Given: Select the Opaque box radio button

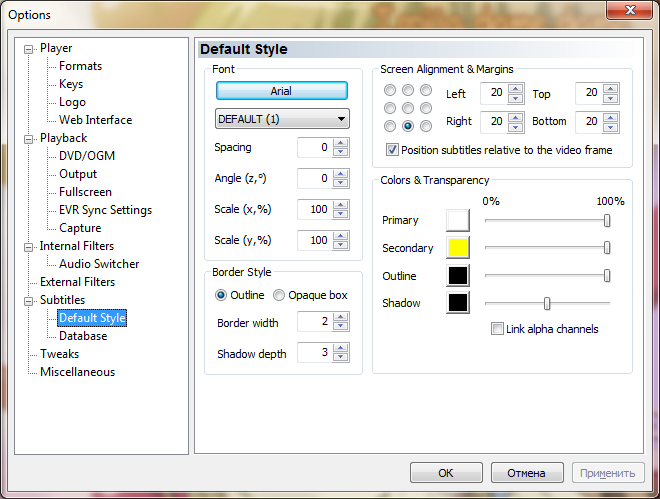Looking at the screenshot, I should (x=280, y=295).
